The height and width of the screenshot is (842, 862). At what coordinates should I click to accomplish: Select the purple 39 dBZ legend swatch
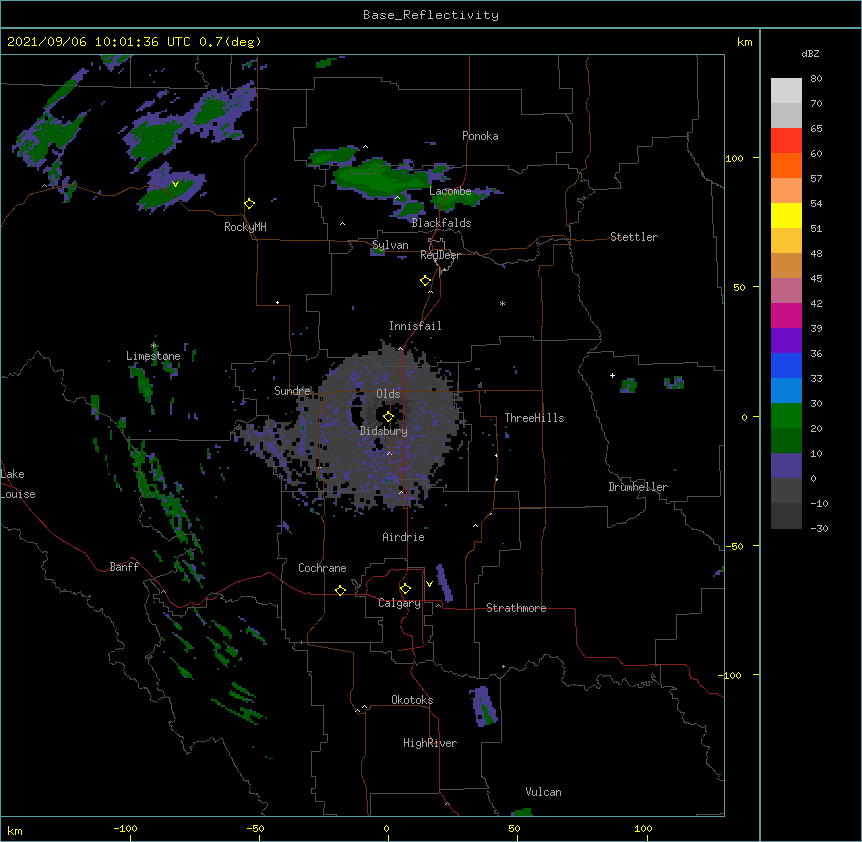click(x=786, y=341)
